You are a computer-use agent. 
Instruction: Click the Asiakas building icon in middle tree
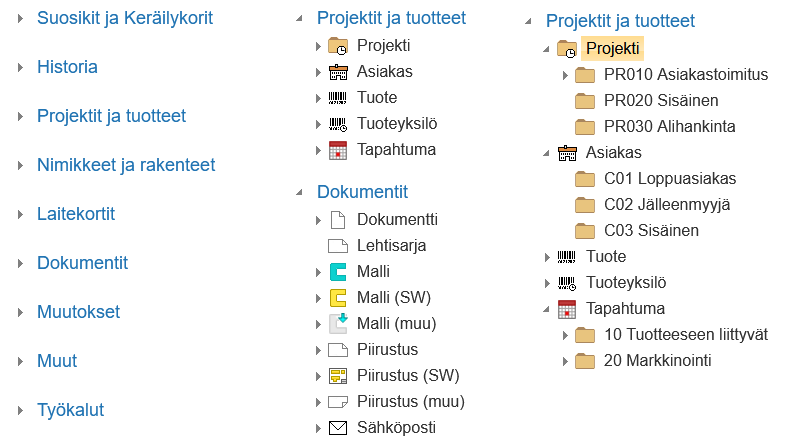[x=337, y=72]
